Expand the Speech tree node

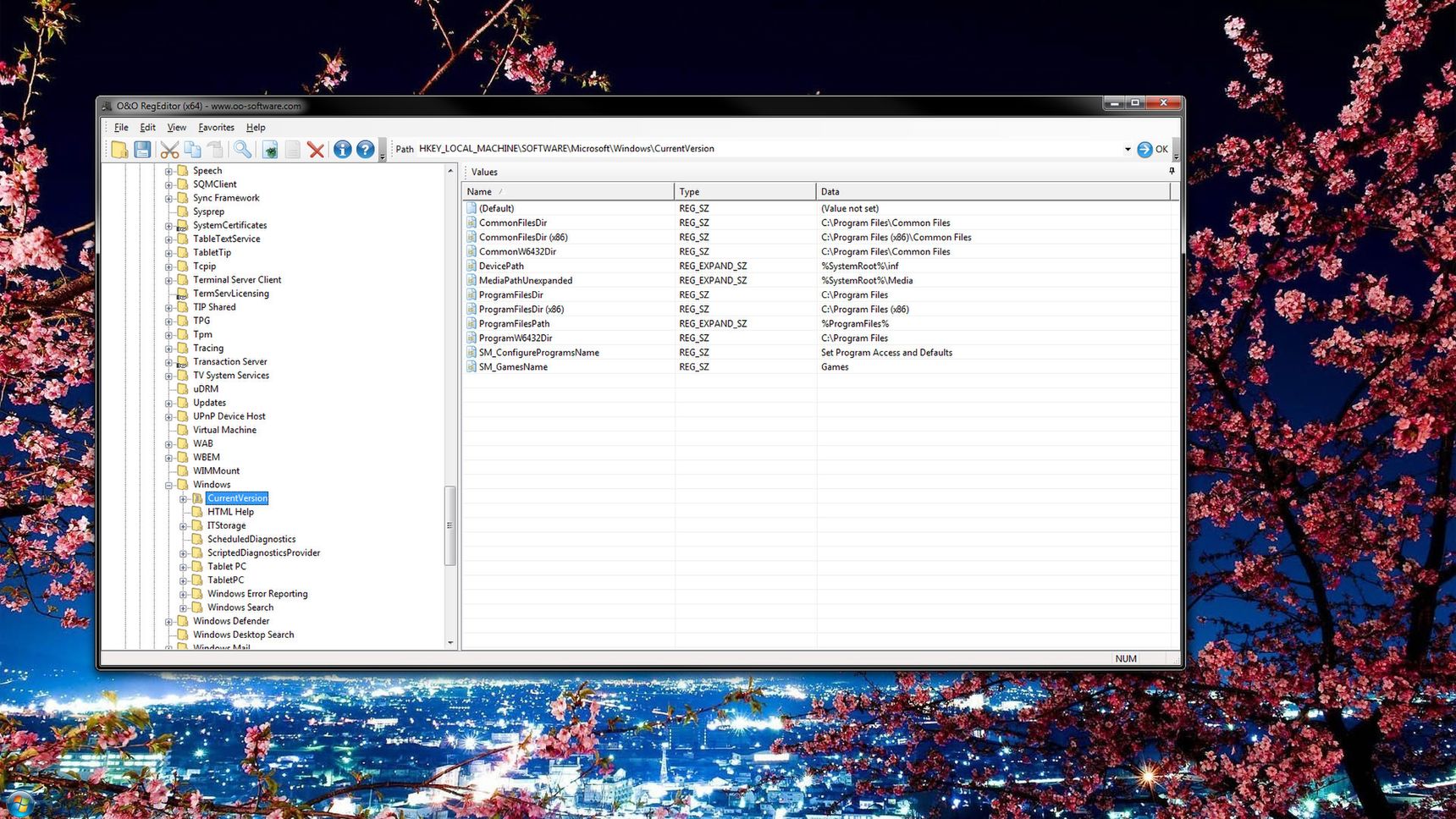click(x=168, y=171)
